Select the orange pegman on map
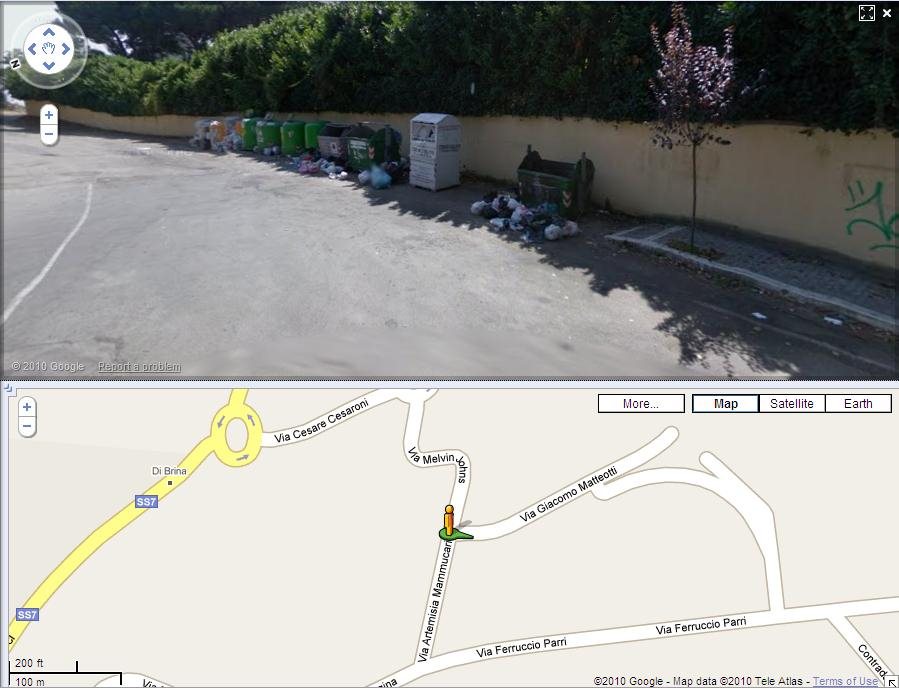Screen dimensions: 899x689 pyautogui.click(x=450, y=520)
